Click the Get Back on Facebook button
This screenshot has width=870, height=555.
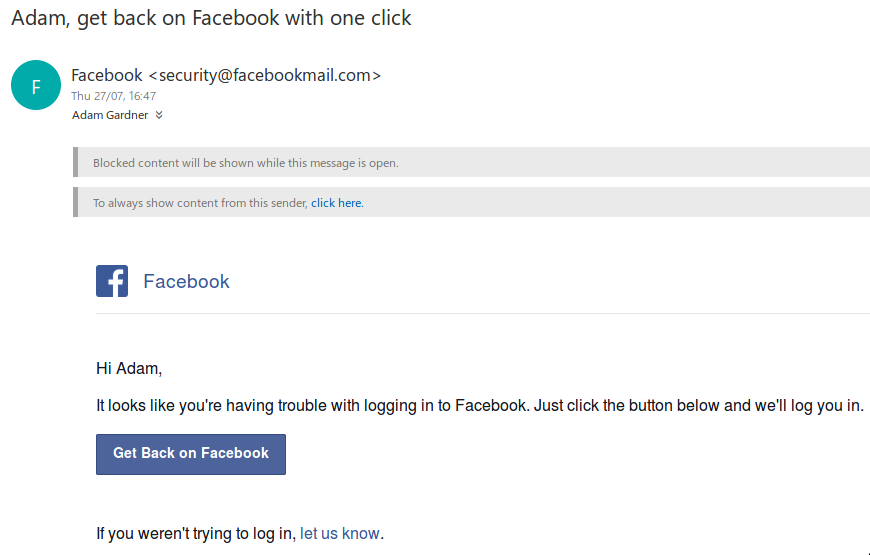click(x=191, y=454)
